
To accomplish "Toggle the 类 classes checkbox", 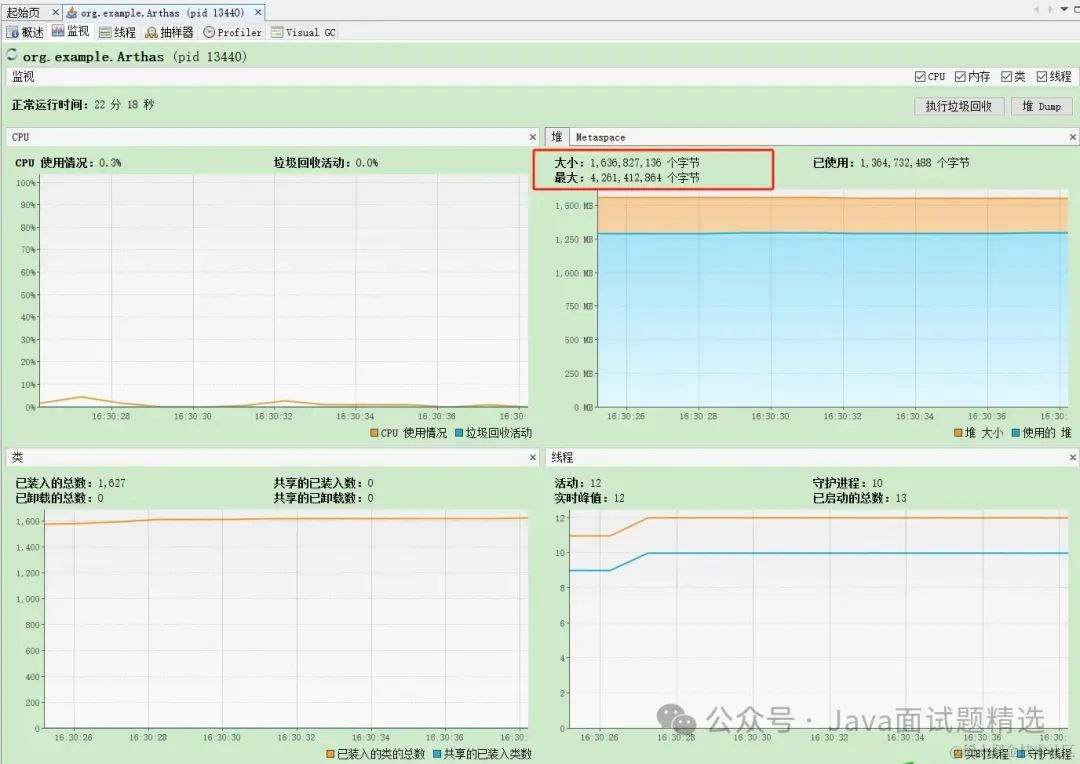I will click(x=1006, y=76).
